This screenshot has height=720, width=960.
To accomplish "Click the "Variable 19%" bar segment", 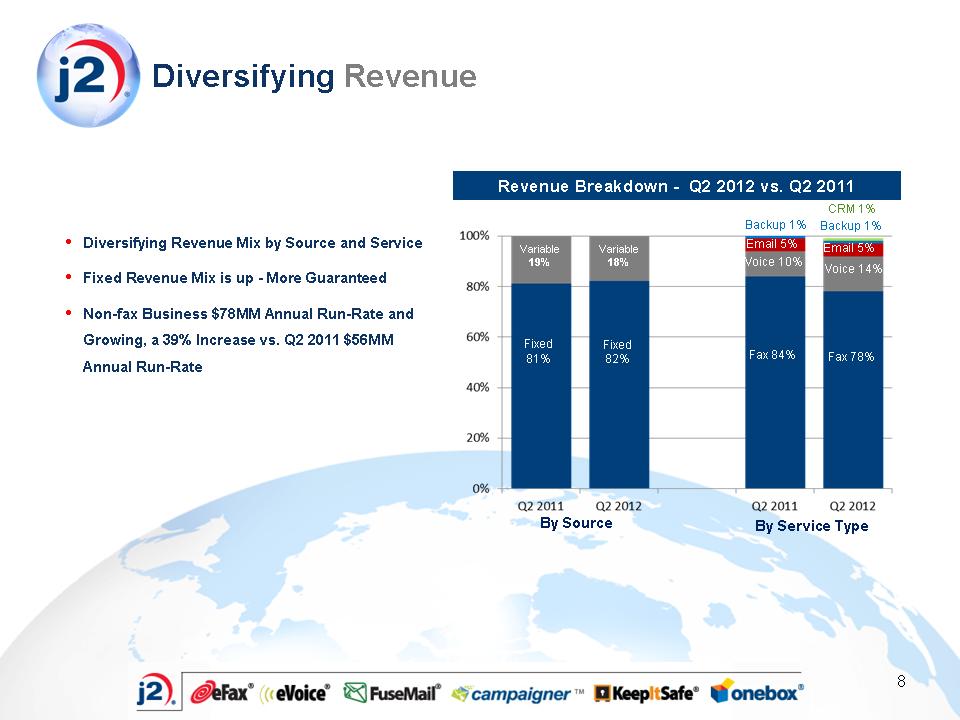I will pyautogui.click(x=541, y=260).
